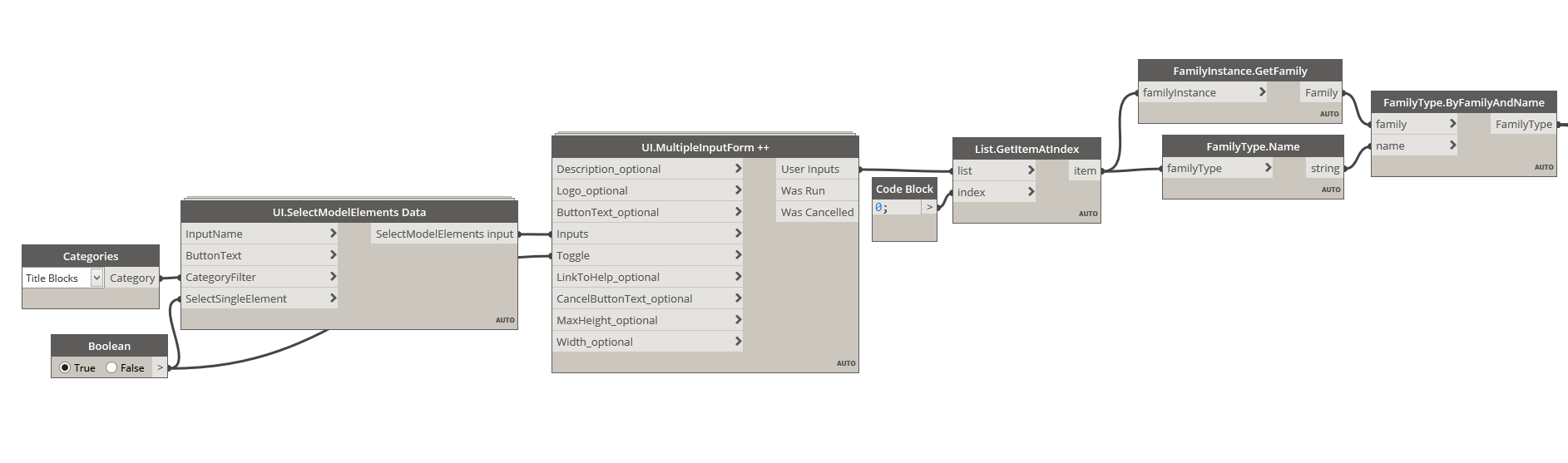Click the Code Block output arrow
Viewport: 1568px width, 463px height.
click(929, 207)
